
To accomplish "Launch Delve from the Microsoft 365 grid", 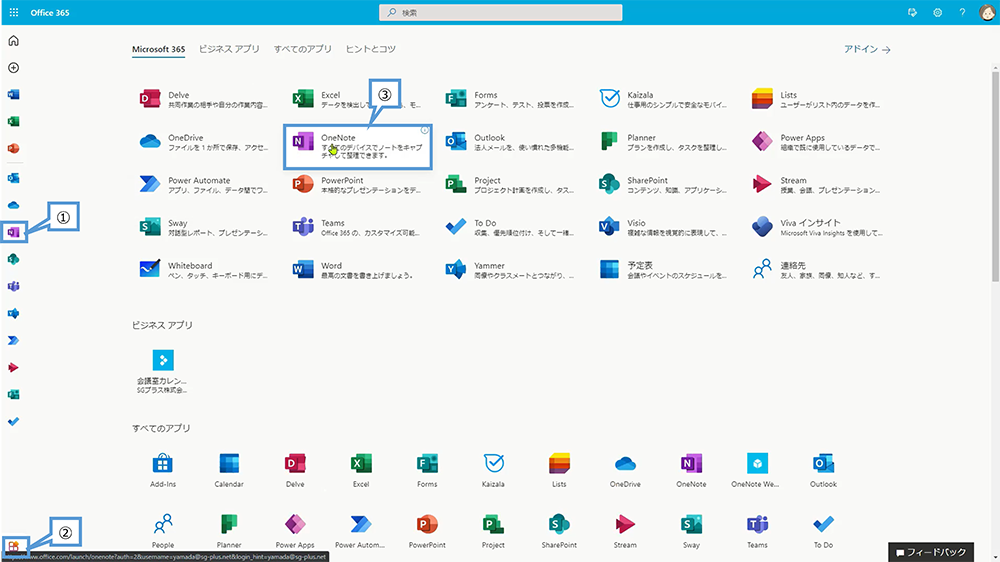I will point(204,99).
